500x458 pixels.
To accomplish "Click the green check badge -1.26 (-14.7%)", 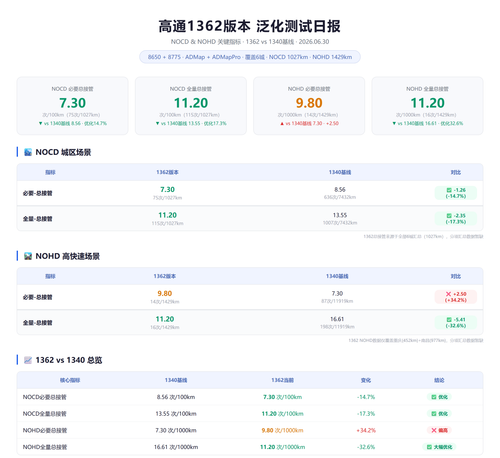I will pos(456,193).
